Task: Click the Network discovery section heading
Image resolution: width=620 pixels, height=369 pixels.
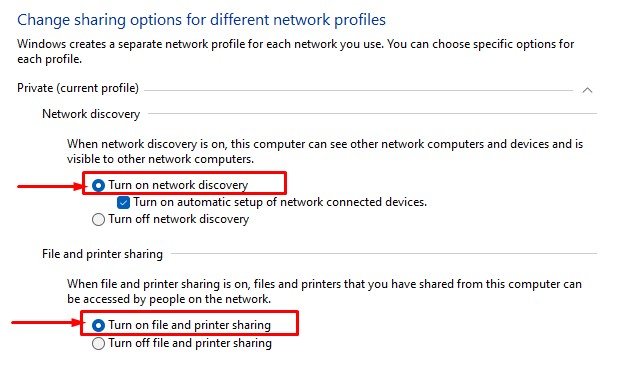Action: (91, 114)
